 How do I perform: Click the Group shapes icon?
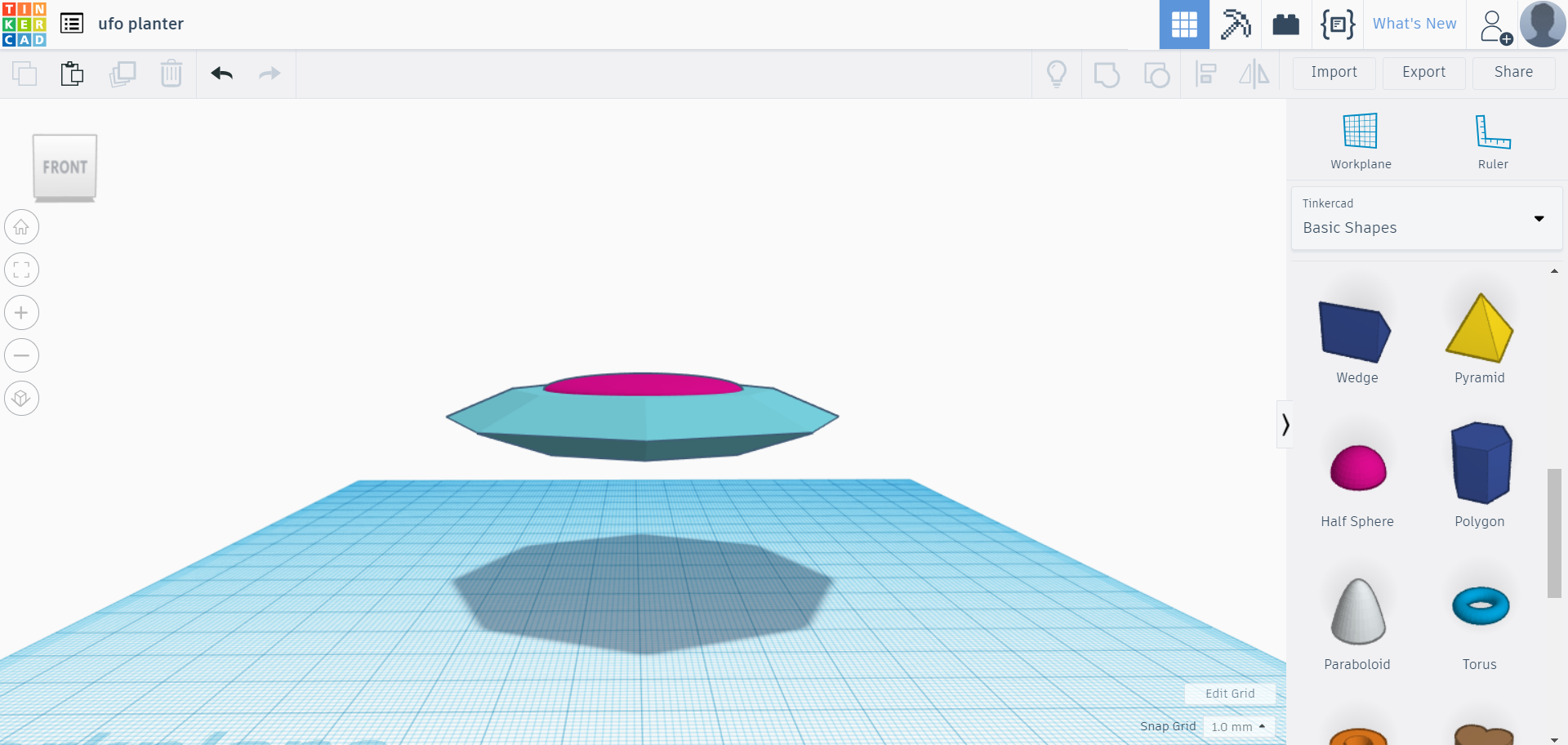[x=1107, y=75]
